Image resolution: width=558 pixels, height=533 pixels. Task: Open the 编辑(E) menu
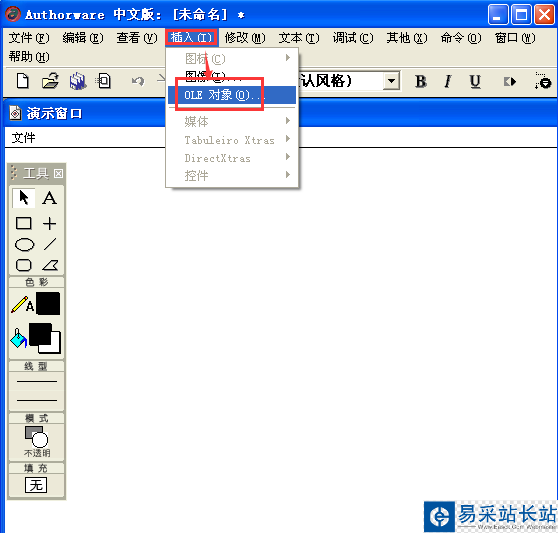[83, 38]
